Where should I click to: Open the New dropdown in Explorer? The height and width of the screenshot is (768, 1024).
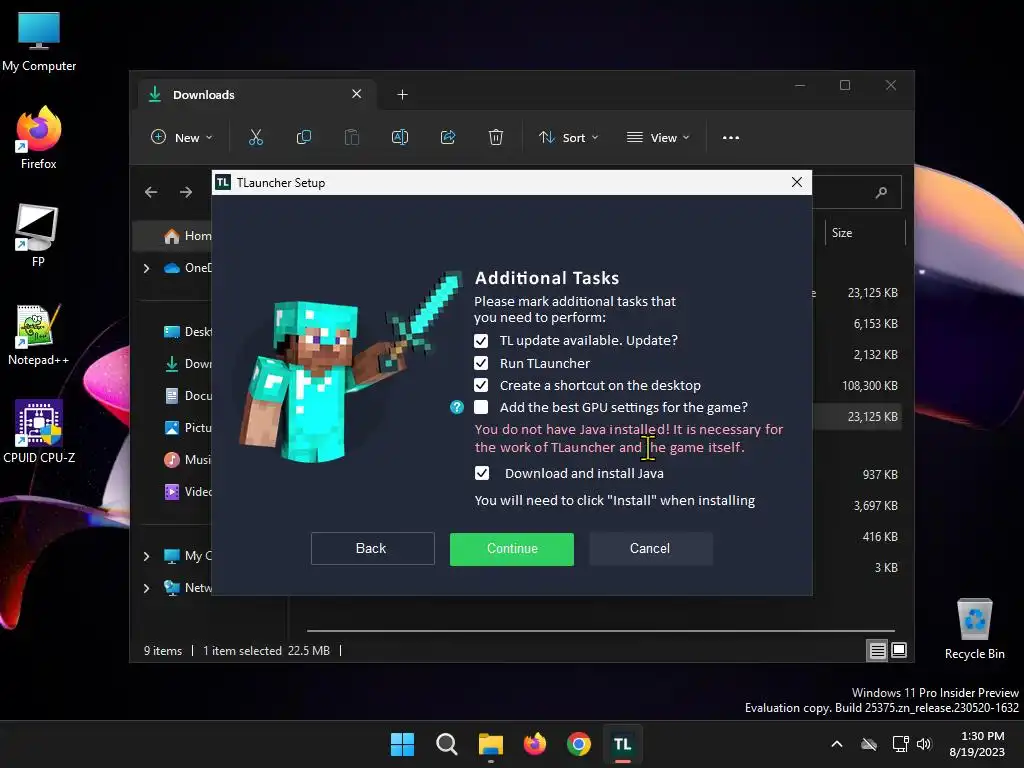click(182, 138)
